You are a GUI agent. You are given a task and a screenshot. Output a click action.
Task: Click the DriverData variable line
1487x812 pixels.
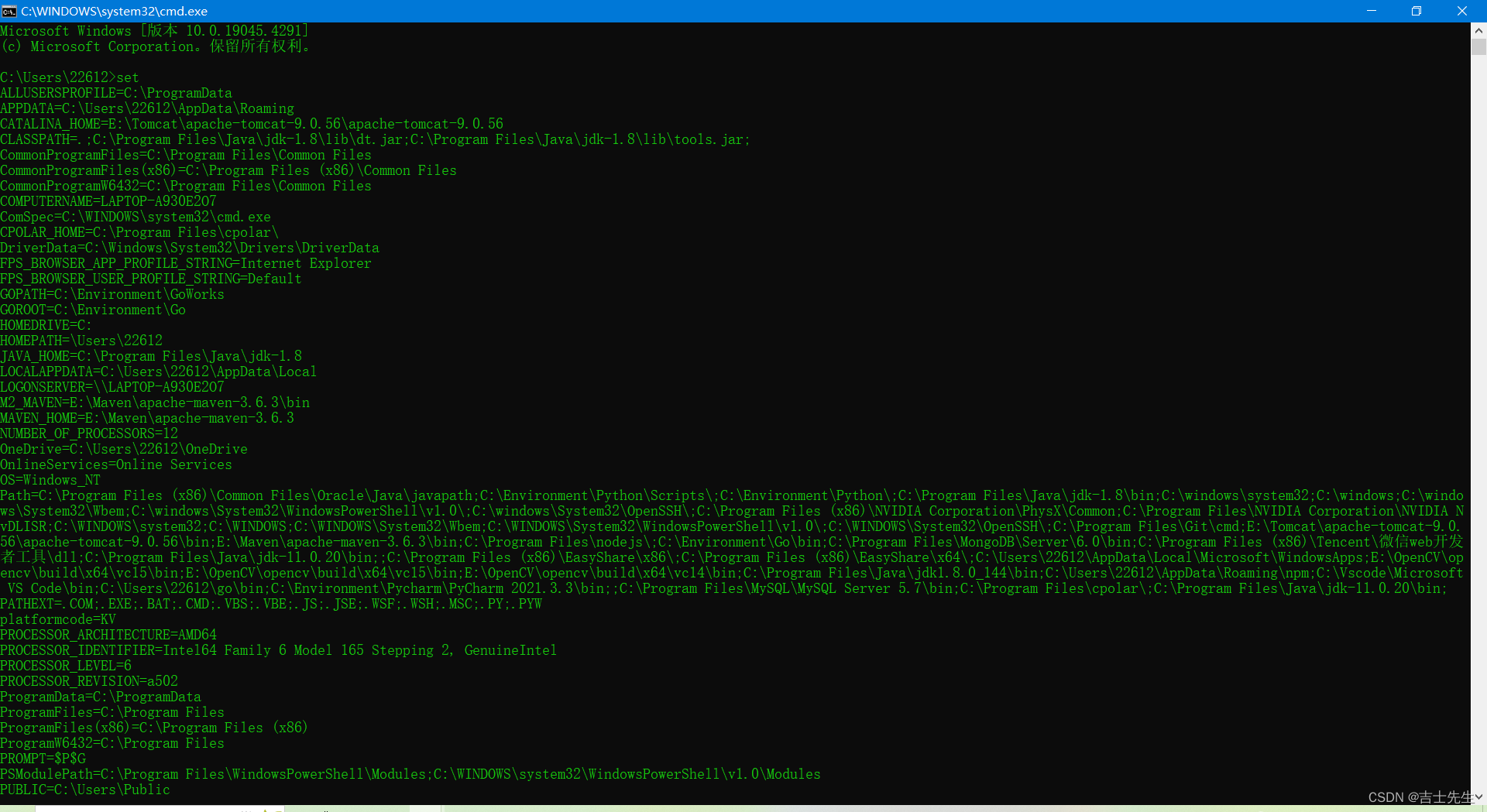click(190, 248)
